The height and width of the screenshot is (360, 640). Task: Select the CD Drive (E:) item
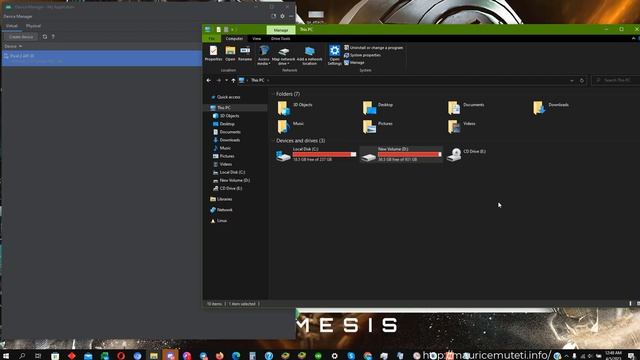point(467,154)
